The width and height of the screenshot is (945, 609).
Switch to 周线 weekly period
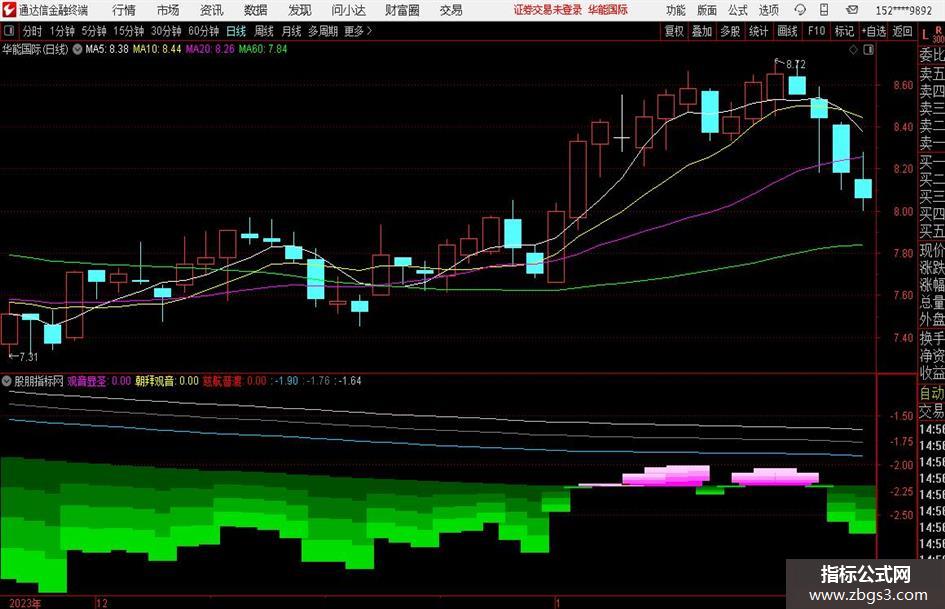click(x=264, y=31)
